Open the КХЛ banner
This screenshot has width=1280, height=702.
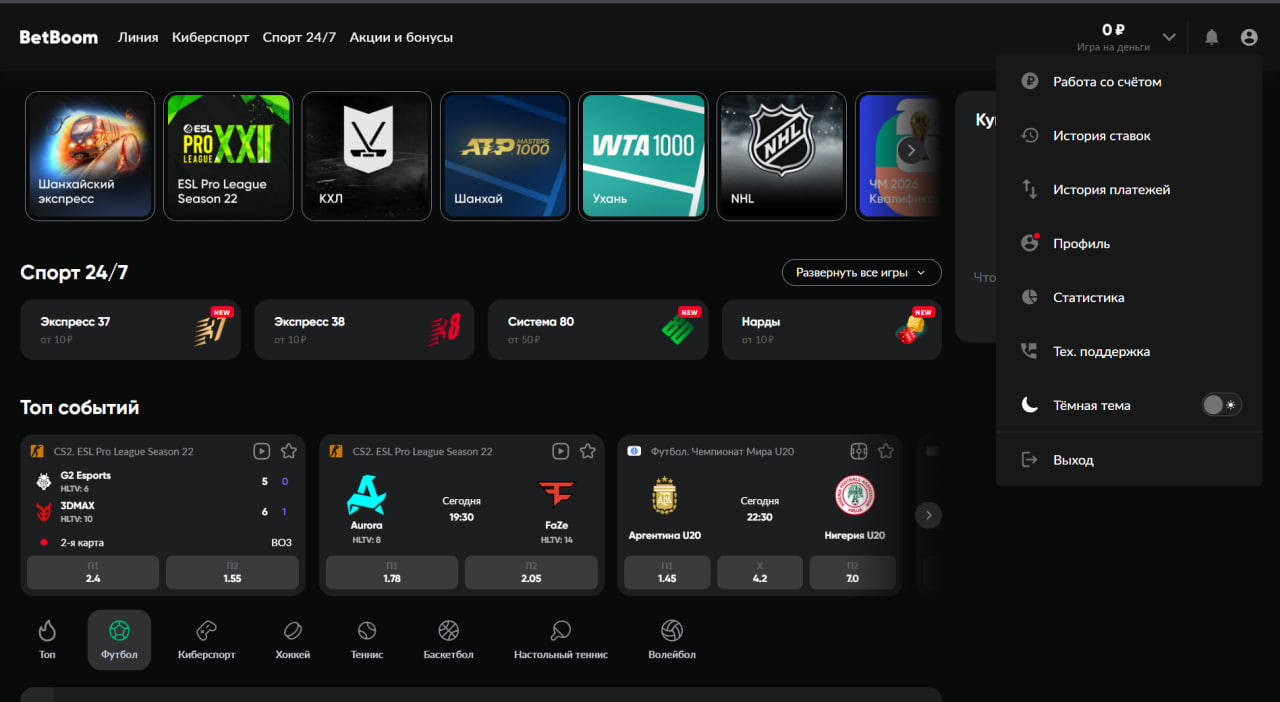367,156
